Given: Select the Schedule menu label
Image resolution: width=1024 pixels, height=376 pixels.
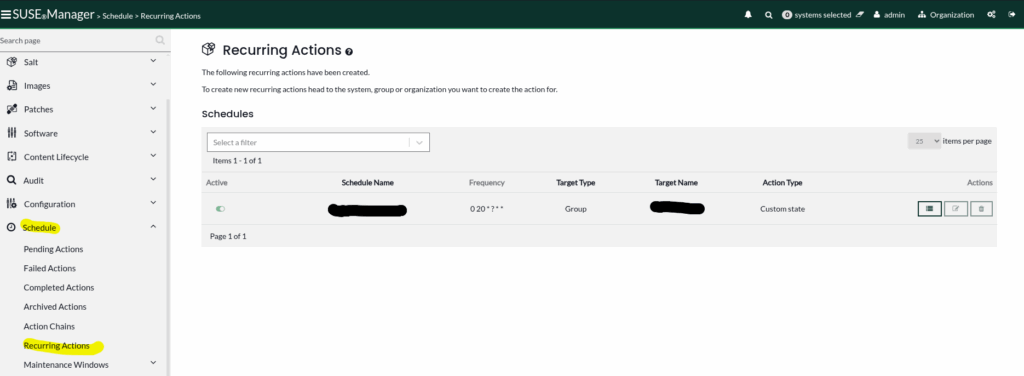Looking at the screenshot, I should pos(40,228).
